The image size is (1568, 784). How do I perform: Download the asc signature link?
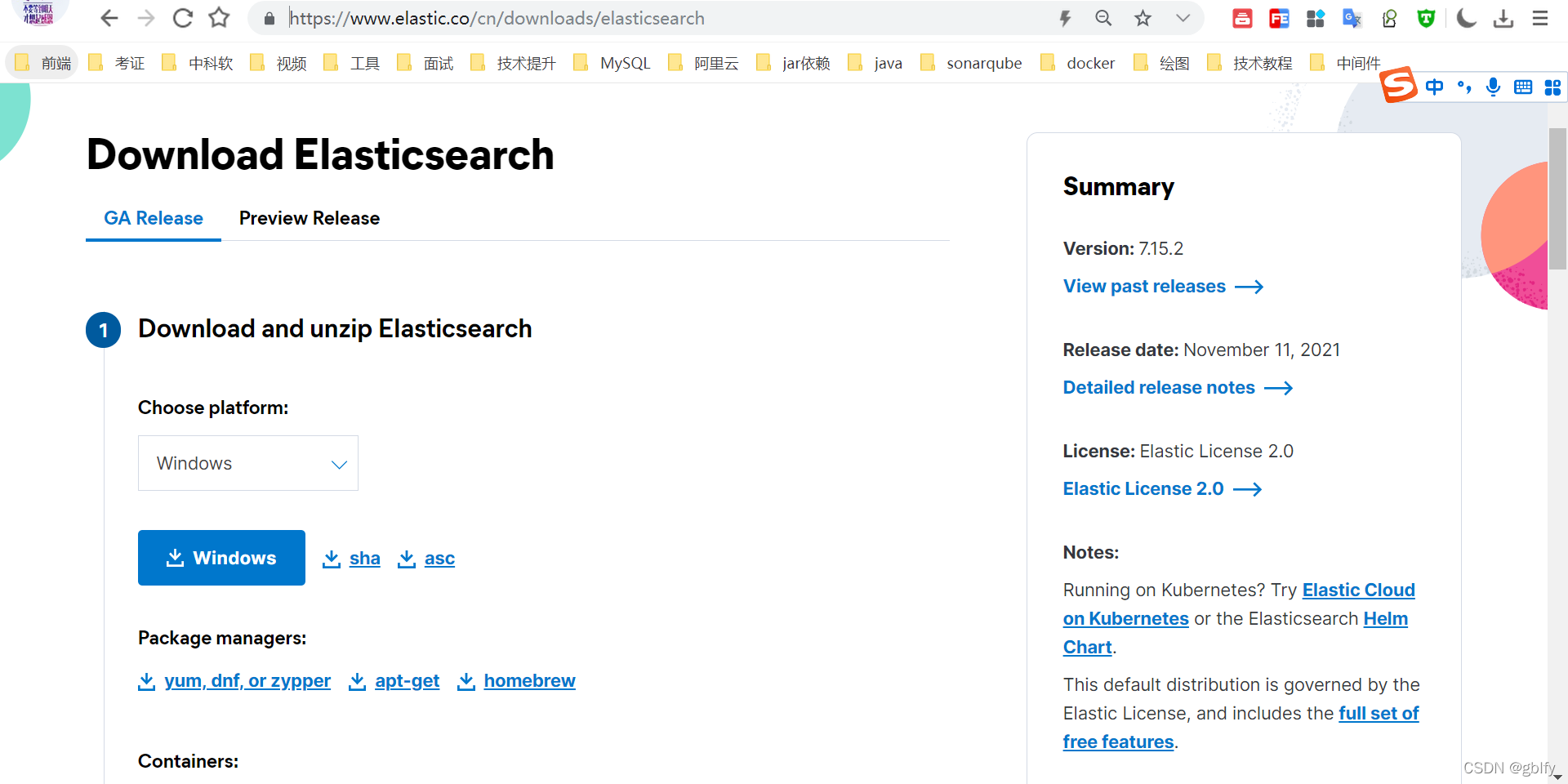click(426, 559)
